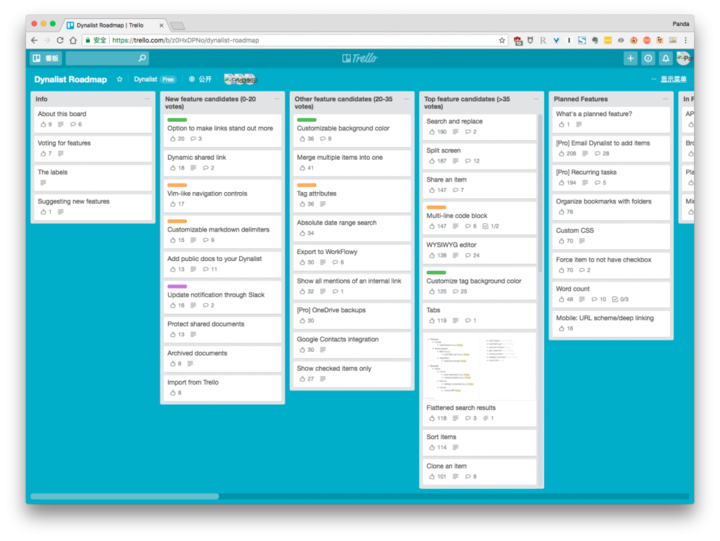Open the information icon in header

tap(648, 58)
